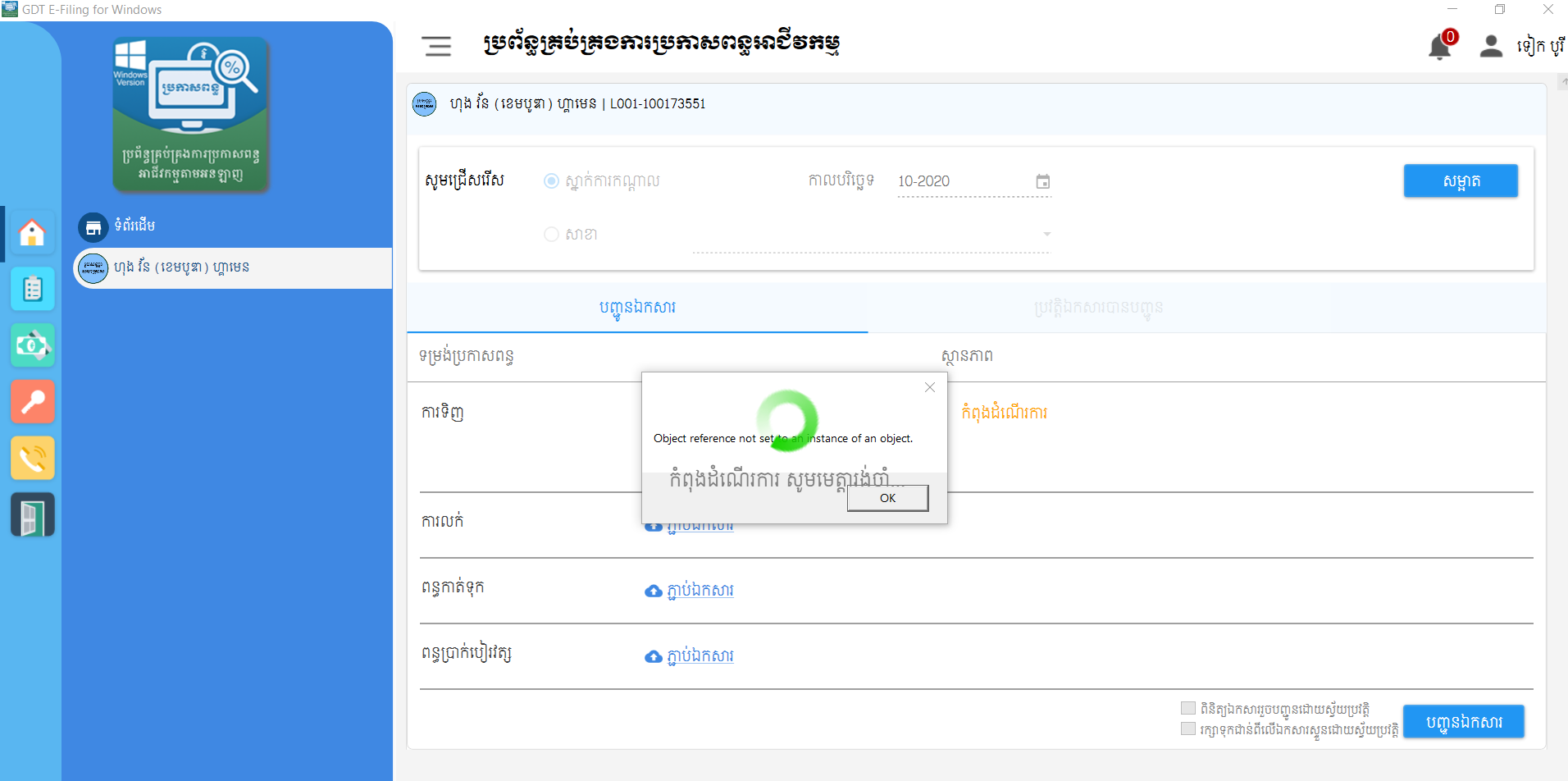Select the central office radio button
The image size is (1568, 781).
pyautogui.click(x=551, y=181)
